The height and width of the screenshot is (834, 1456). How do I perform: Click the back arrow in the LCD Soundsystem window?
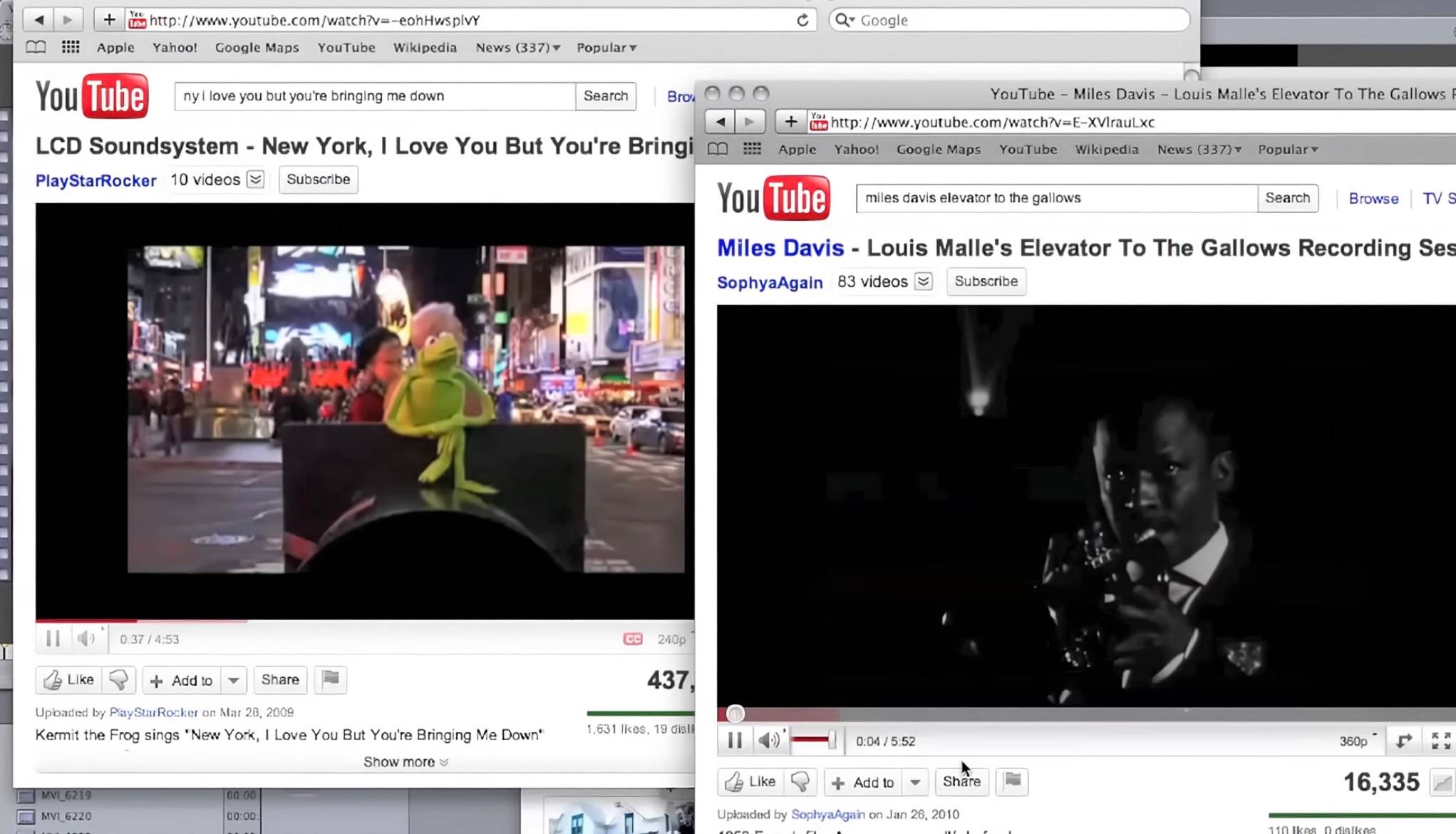tap(39, 19)
